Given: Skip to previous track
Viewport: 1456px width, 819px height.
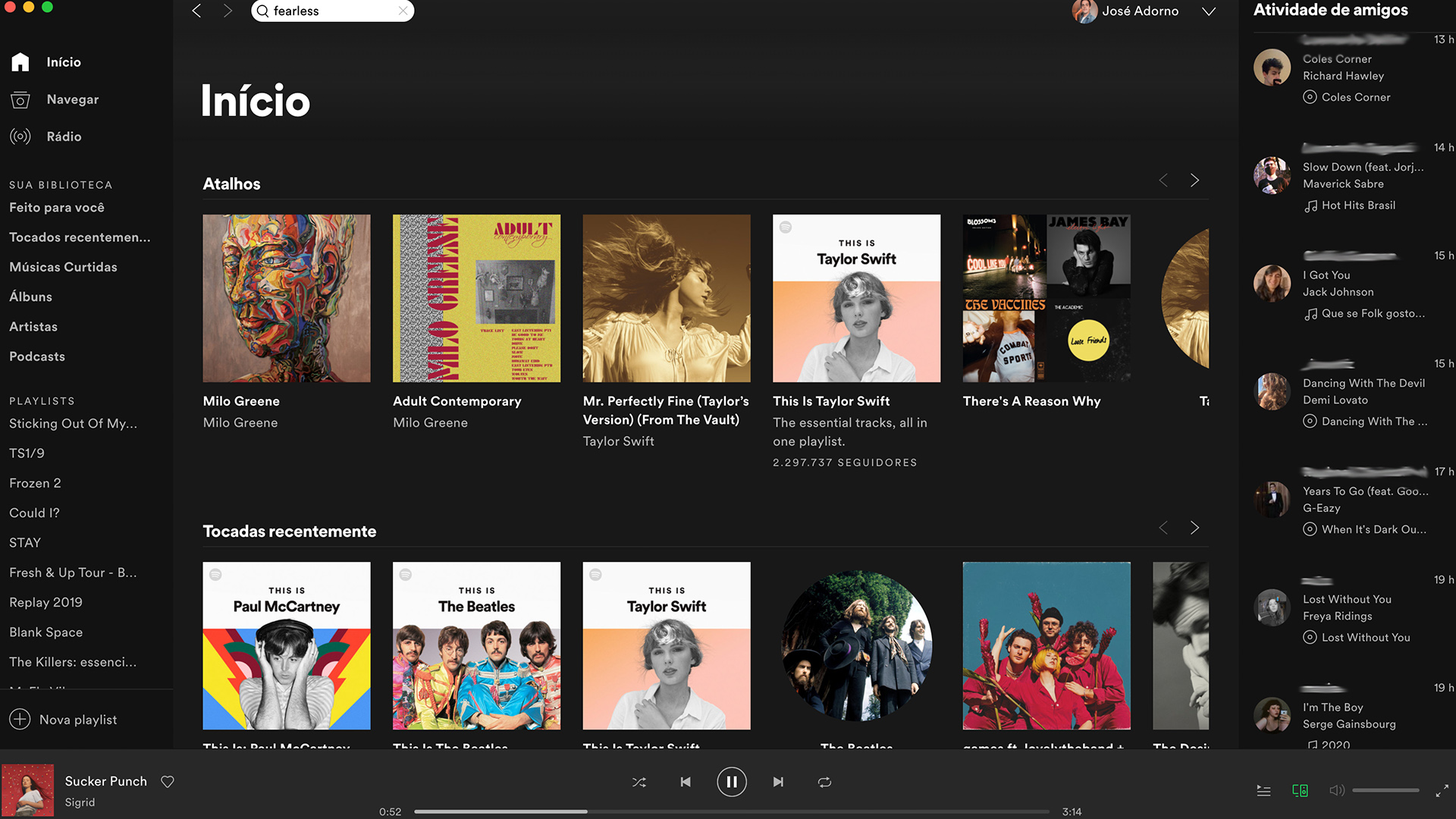Looking at the screenshot, I should click(x=686, y=782).
